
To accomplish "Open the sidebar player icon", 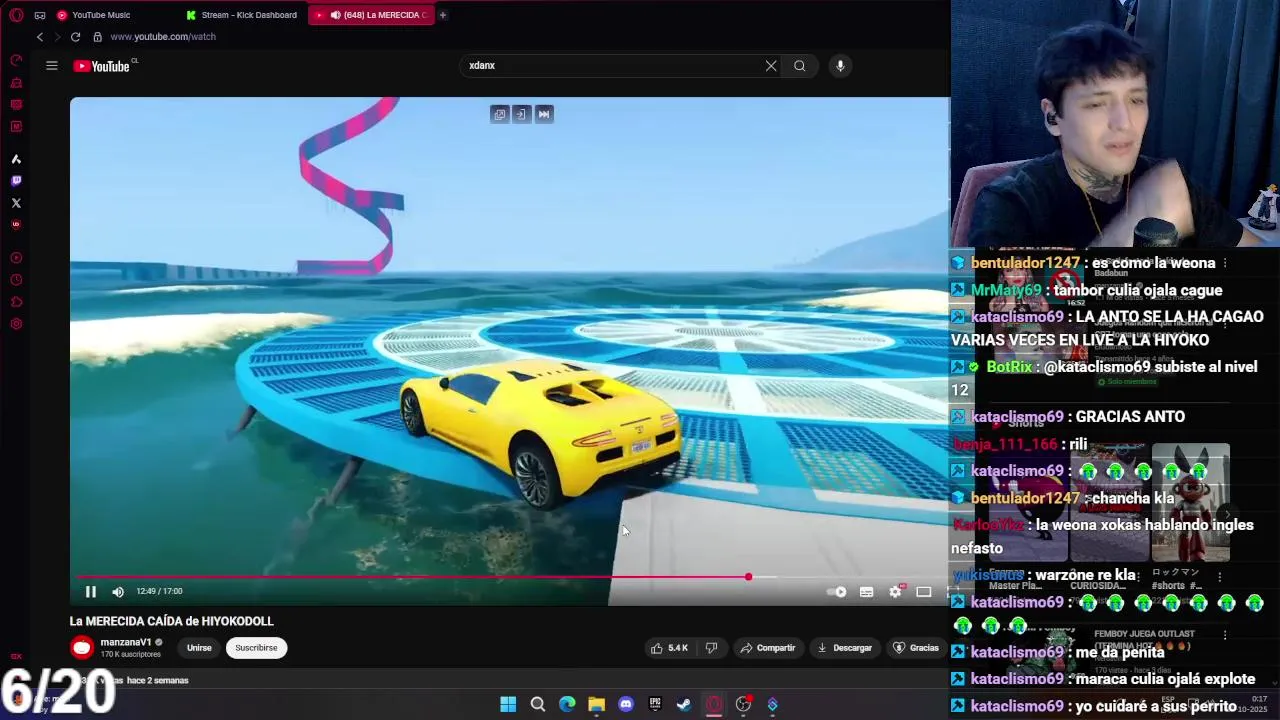I will (x=16, y=258).
